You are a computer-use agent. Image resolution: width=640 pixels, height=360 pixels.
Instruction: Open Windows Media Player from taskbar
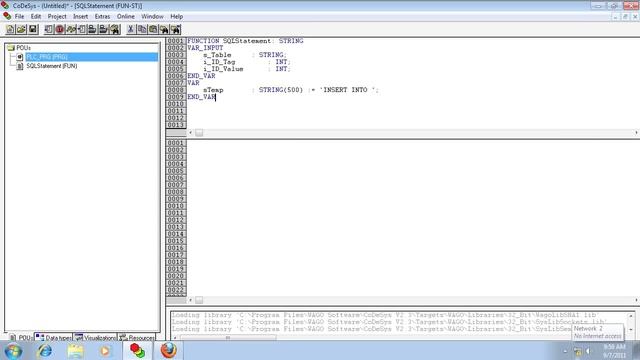pyautogui.click(x=105, y=351)
